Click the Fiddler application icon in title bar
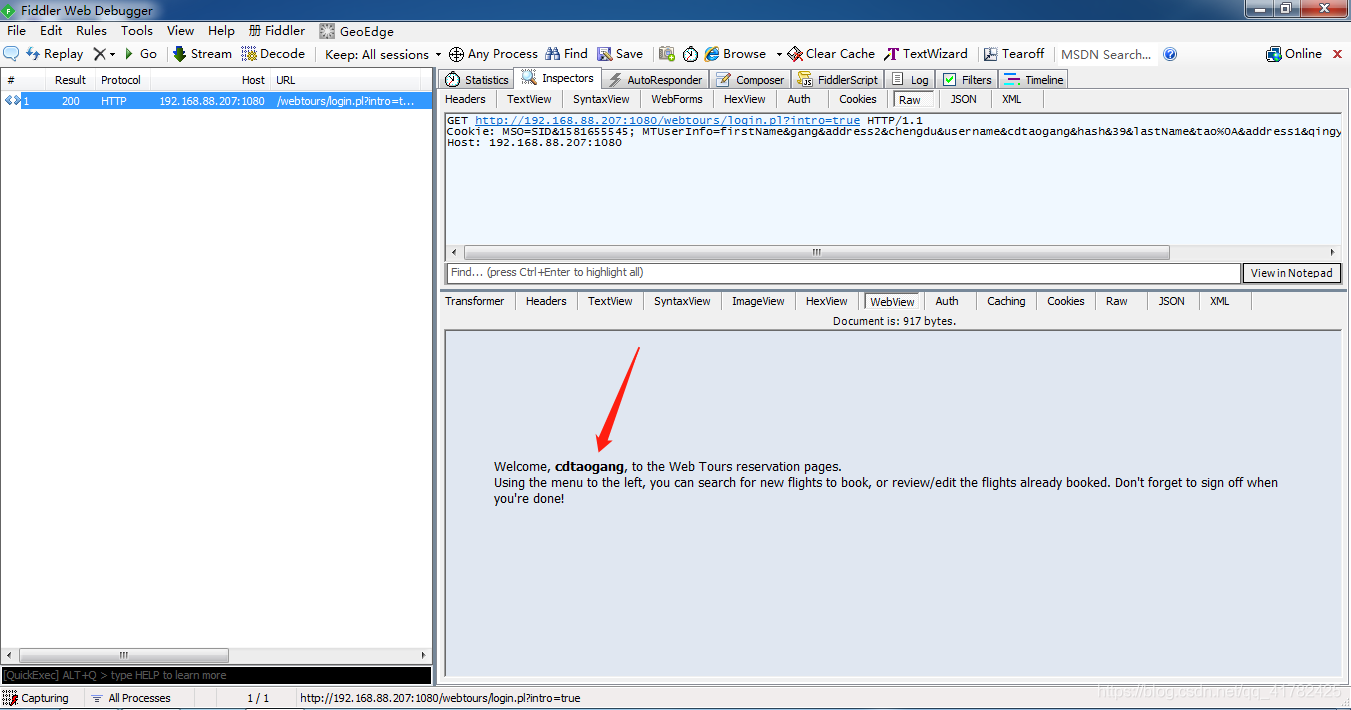The height and width of the screenshot is (710, 1351). pyautogui.click(x=9, y=11)
